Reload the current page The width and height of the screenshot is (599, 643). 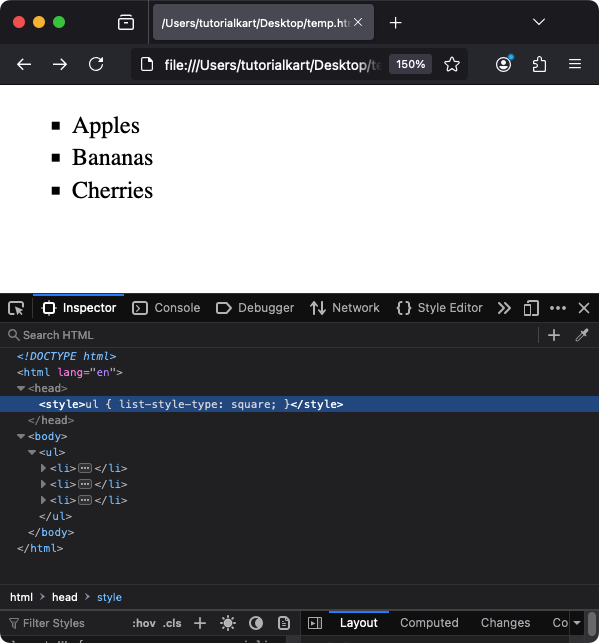point(96,64)
